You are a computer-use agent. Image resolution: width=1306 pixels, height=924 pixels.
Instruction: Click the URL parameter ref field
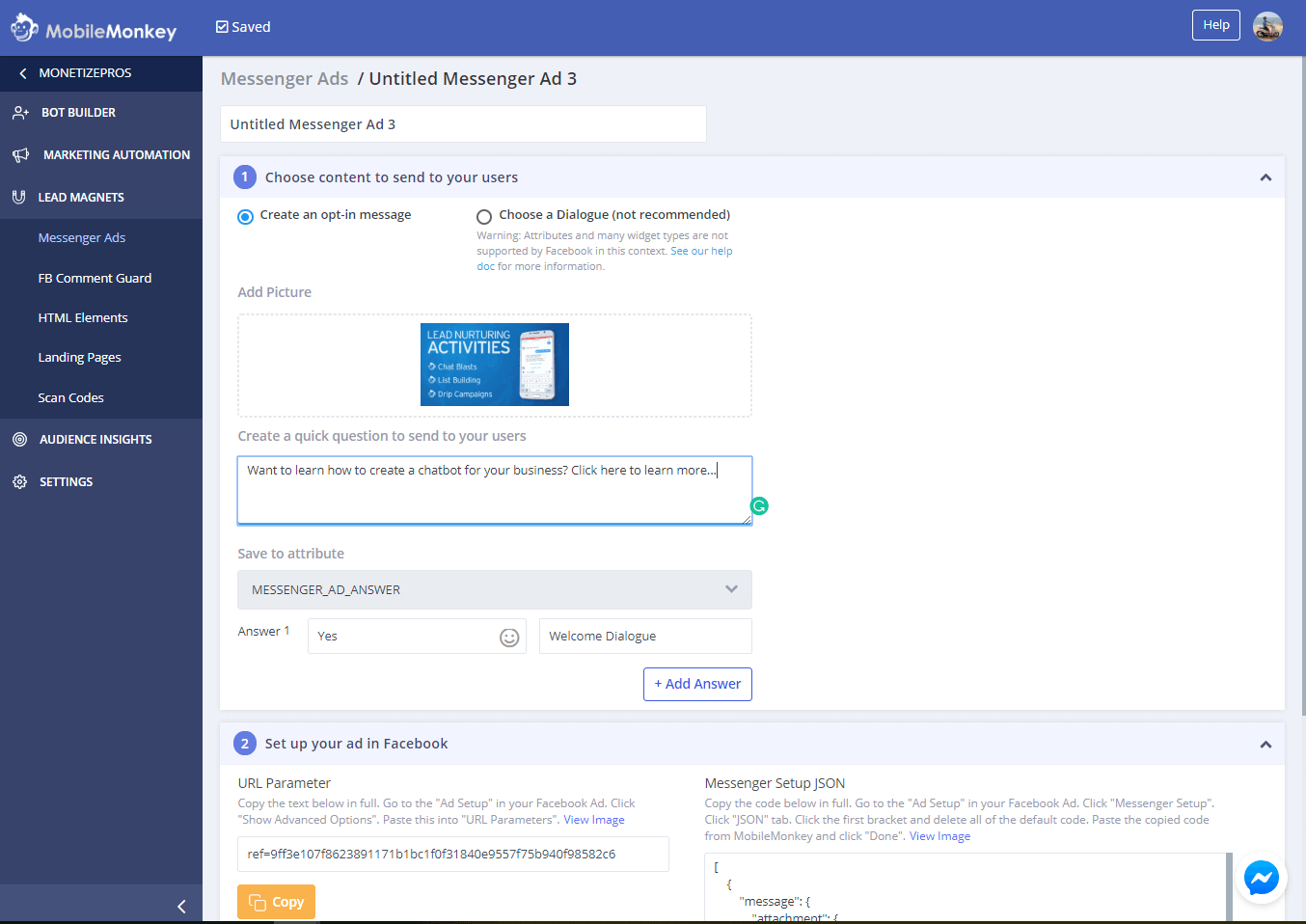tap(453, 855)
